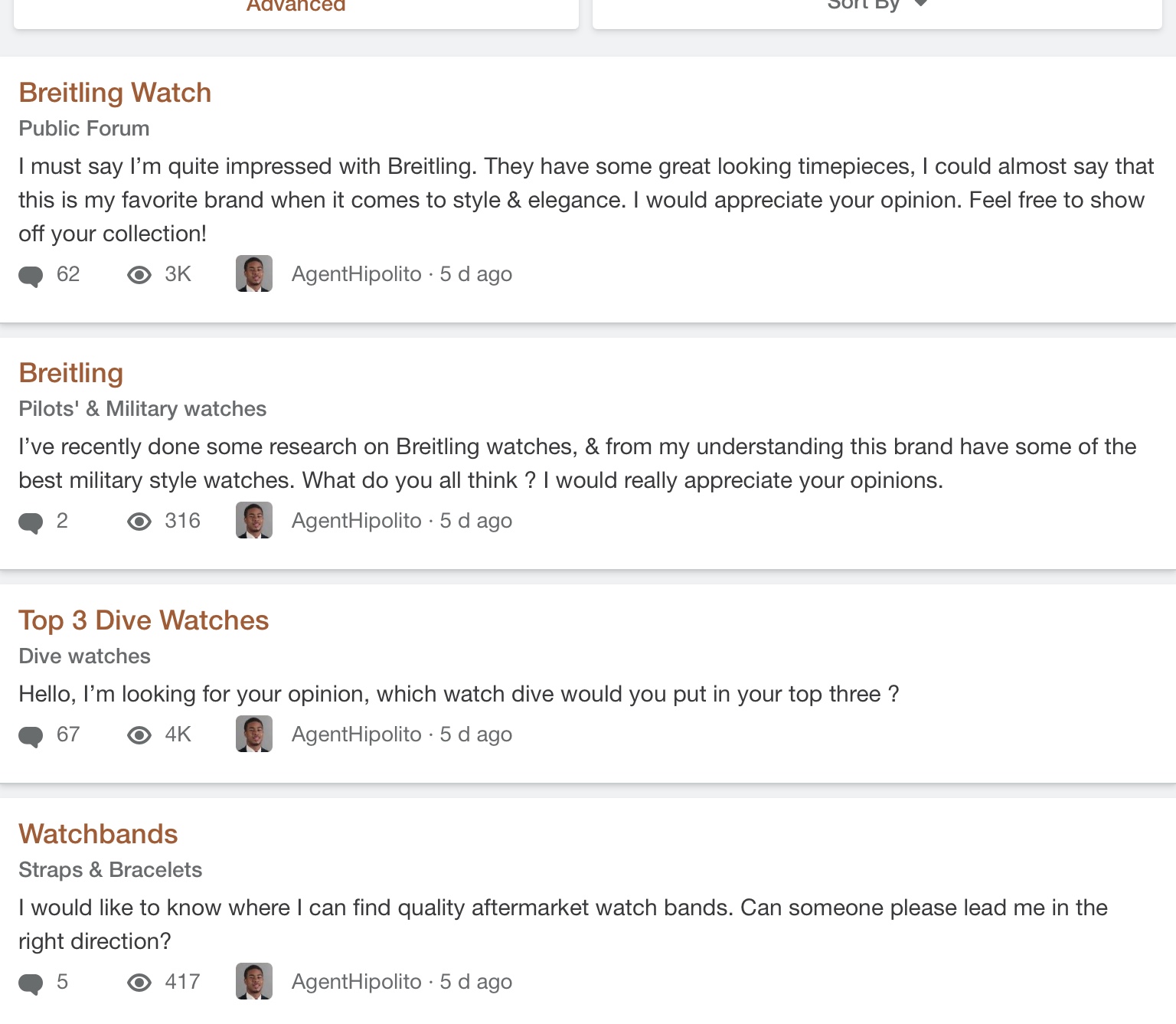
Task: Open the Top 3 Dive Watches thread
Action: click(143, 620)
